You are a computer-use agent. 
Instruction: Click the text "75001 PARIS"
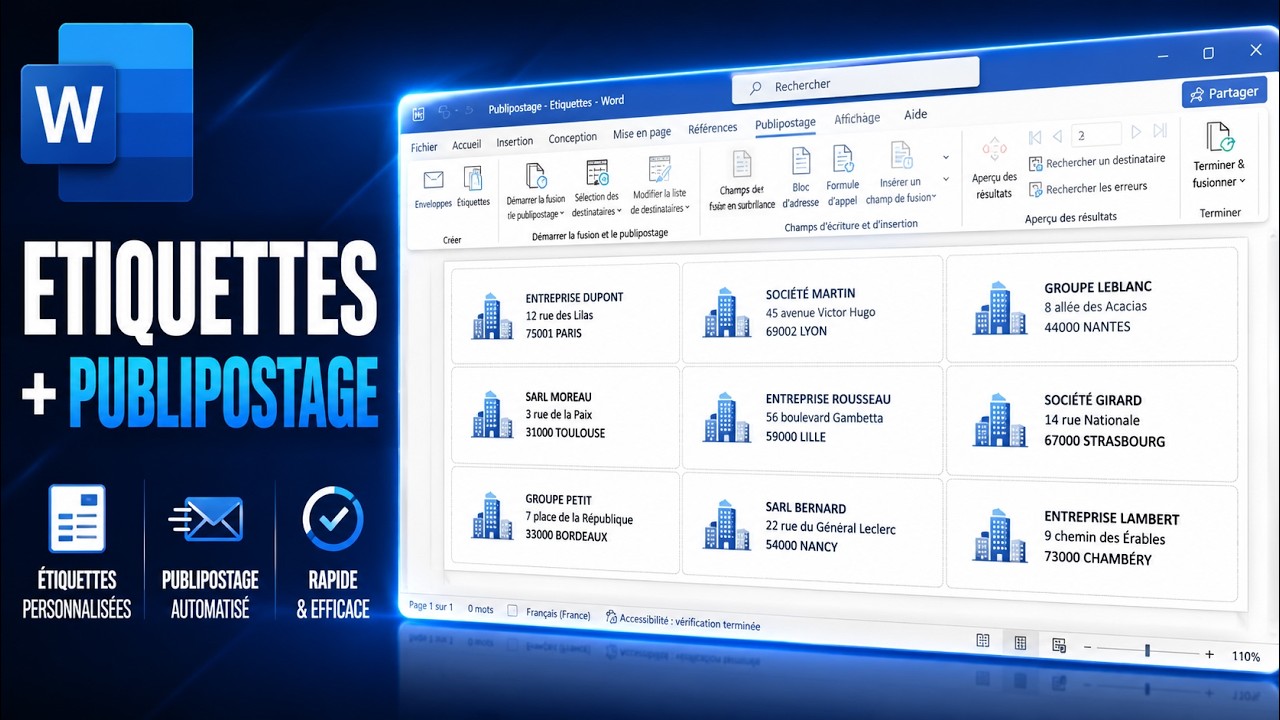[x=554, y=333]
